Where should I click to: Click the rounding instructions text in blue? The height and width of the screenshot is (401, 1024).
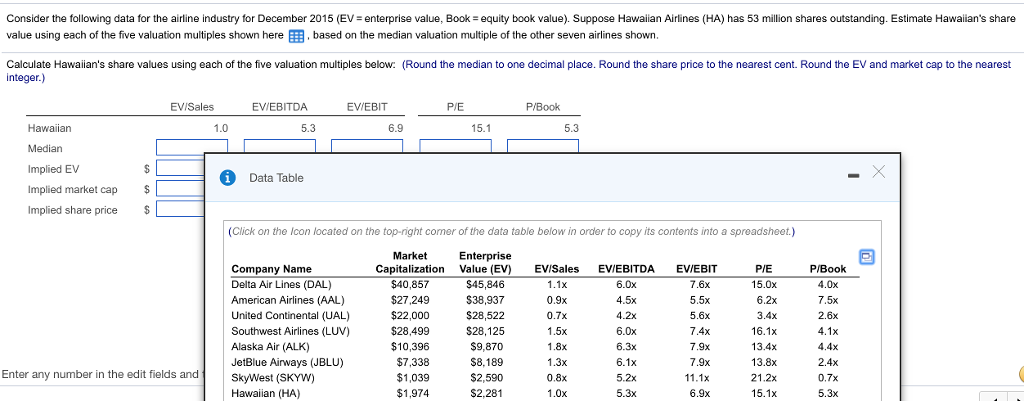point(509,71)
